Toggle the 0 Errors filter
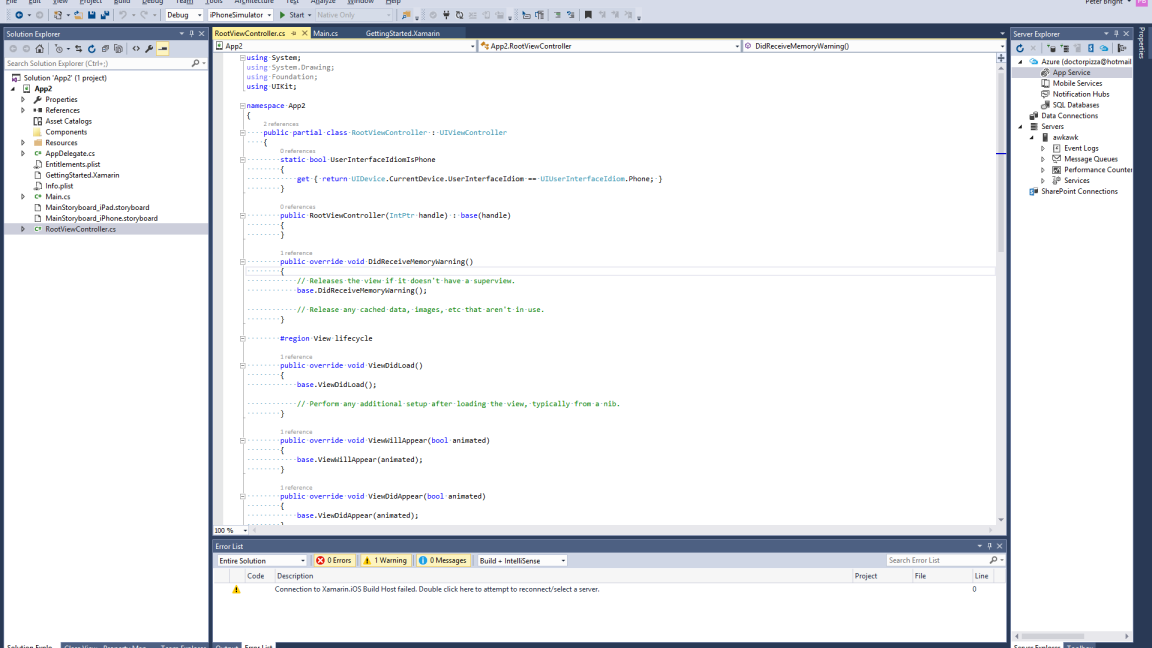Screen dimensions: 1152x648 [x=334, y=561]
